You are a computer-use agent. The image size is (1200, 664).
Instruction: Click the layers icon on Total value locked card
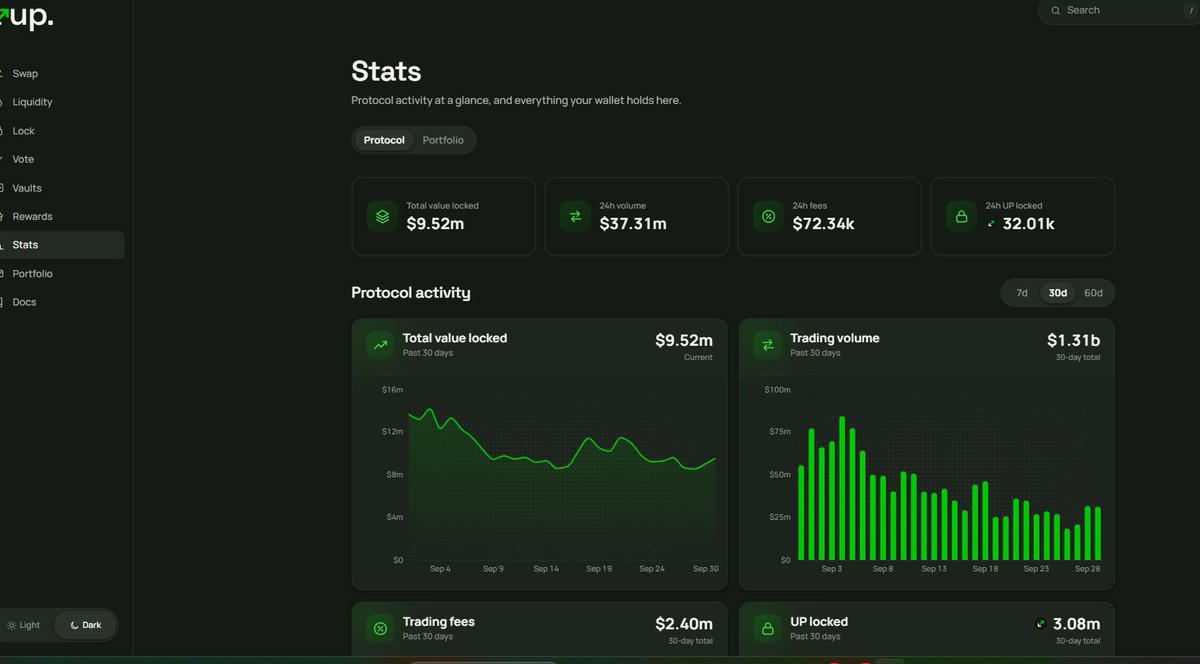pos(382,216)
